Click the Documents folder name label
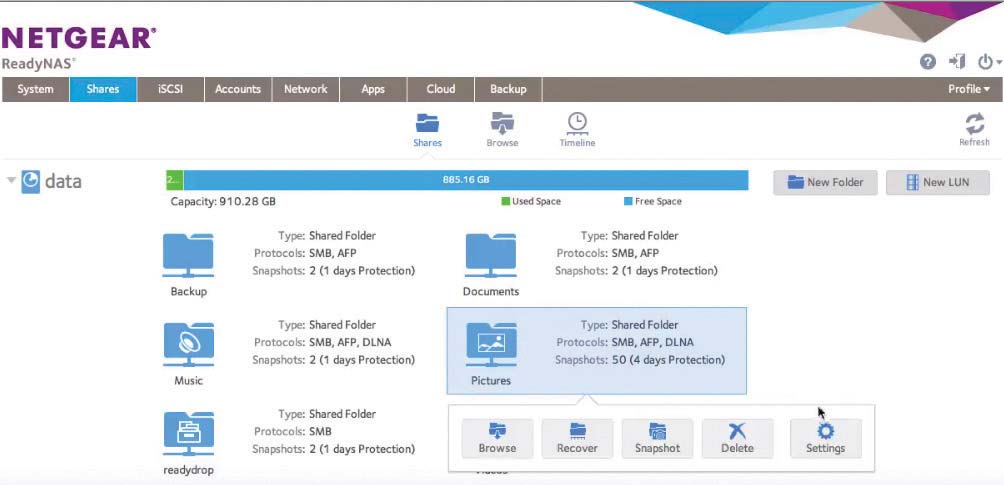Viewport: 1004px width, 485px height. pyautogui.click(x=490, y=292)
